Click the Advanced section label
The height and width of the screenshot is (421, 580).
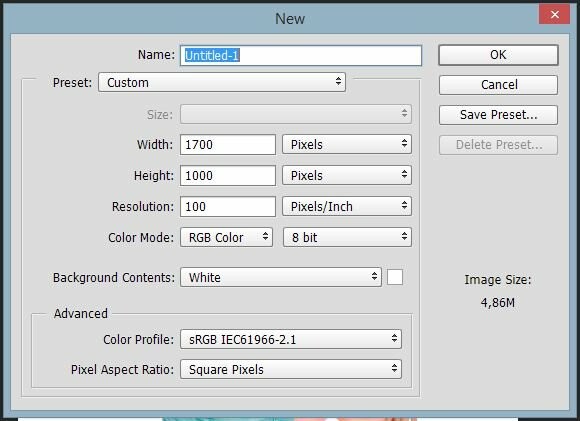coord(81,313)
